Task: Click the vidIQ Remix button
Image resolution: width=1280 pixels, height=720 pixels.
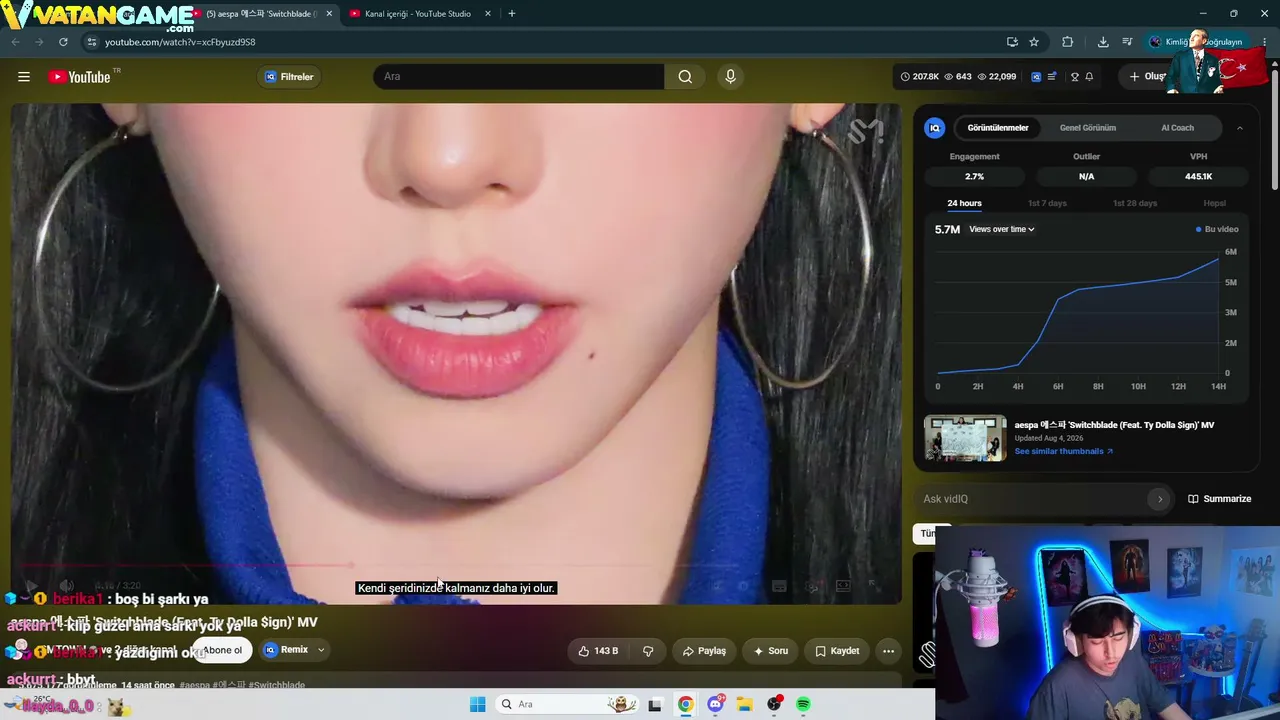Action: point(286,650)
